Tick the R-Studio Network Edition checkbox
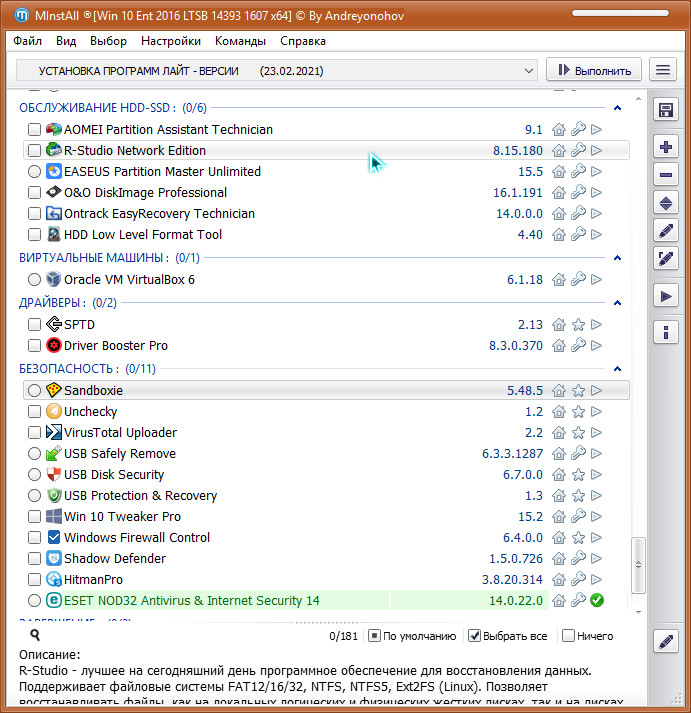Screen dimensions: 691x713 click(34, 151)
